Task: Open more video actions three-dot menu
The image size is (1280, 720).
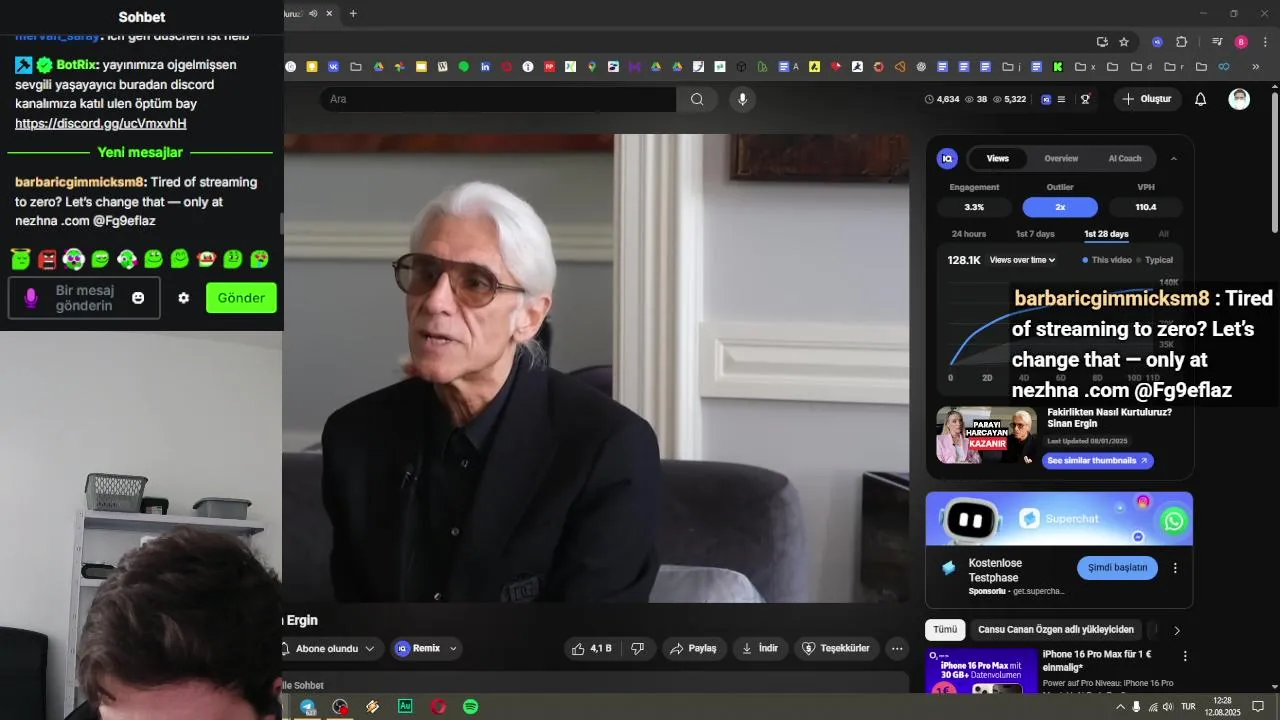Action: tap(897, 648)
